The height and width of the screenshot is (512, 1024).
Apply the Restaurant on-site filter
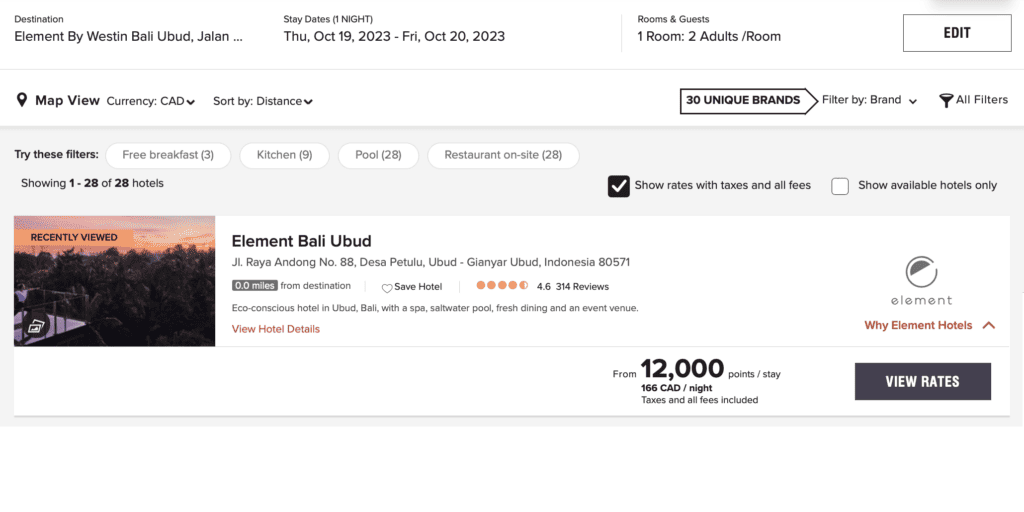click(x=503, y=155)
